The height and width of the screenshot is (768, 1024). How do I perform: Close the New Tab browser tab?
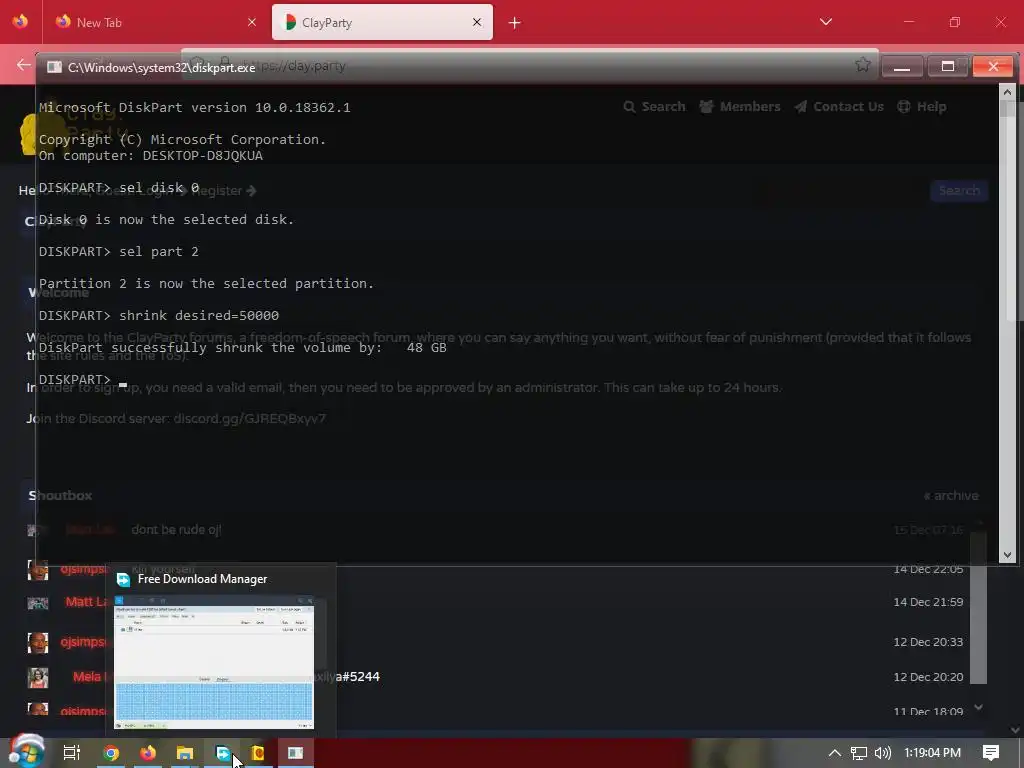pyautogui.click(x=252, y=22)
